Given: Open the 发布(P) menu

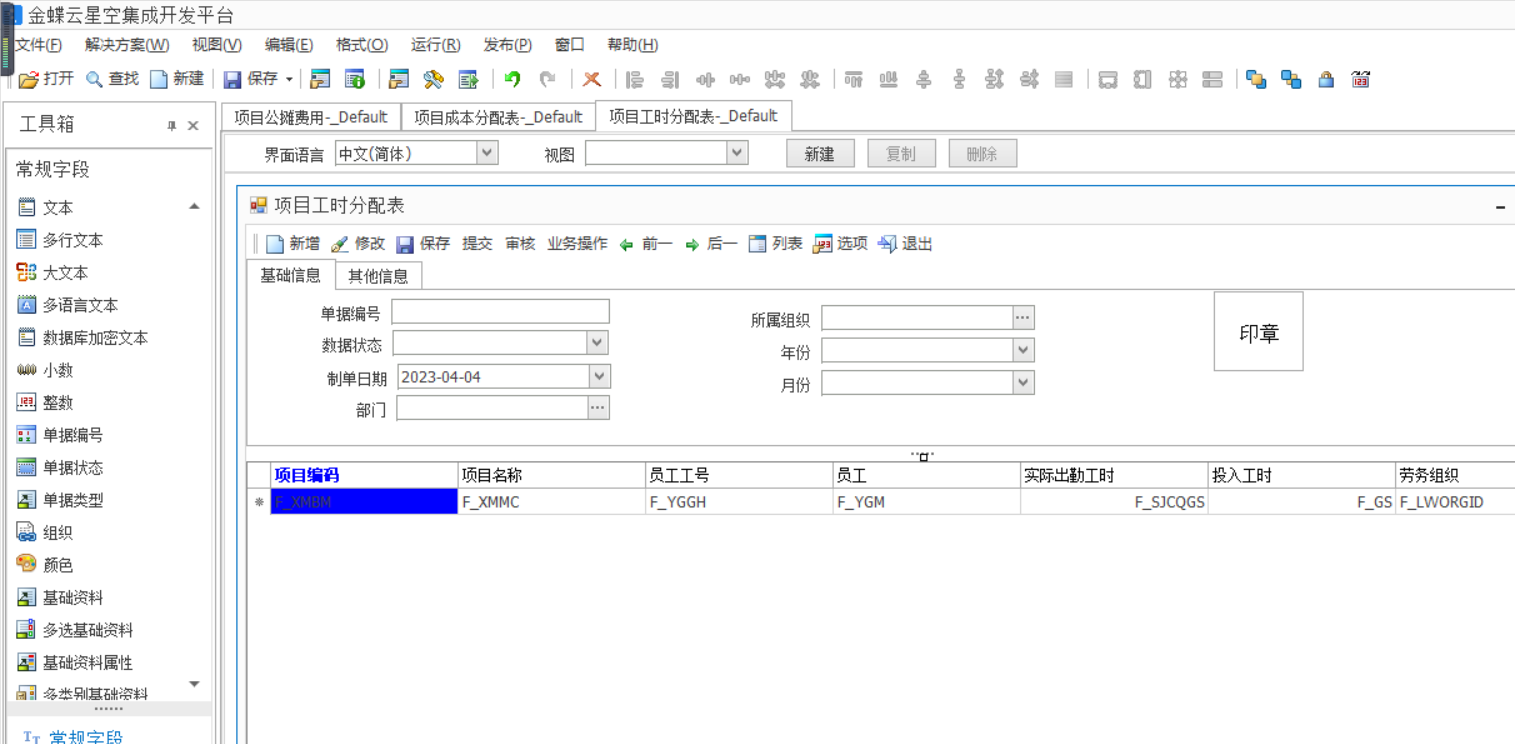Looking at the screenshot, I should pos(508,45).
